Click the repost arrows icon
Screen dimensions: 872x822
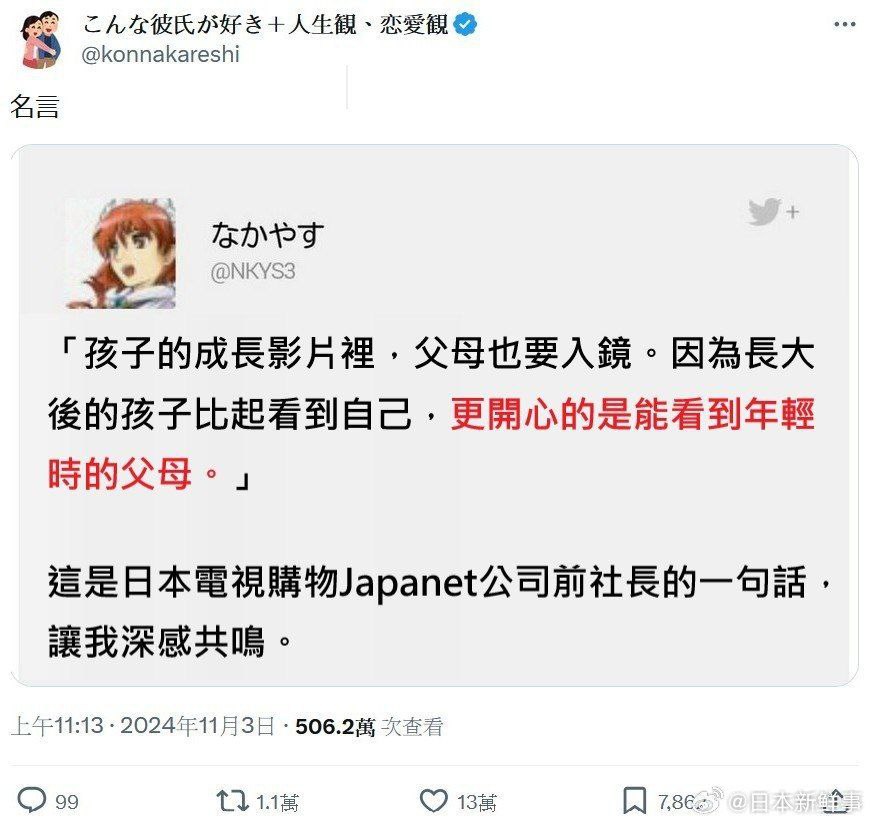pyautogui.click(x=232, y=801)
